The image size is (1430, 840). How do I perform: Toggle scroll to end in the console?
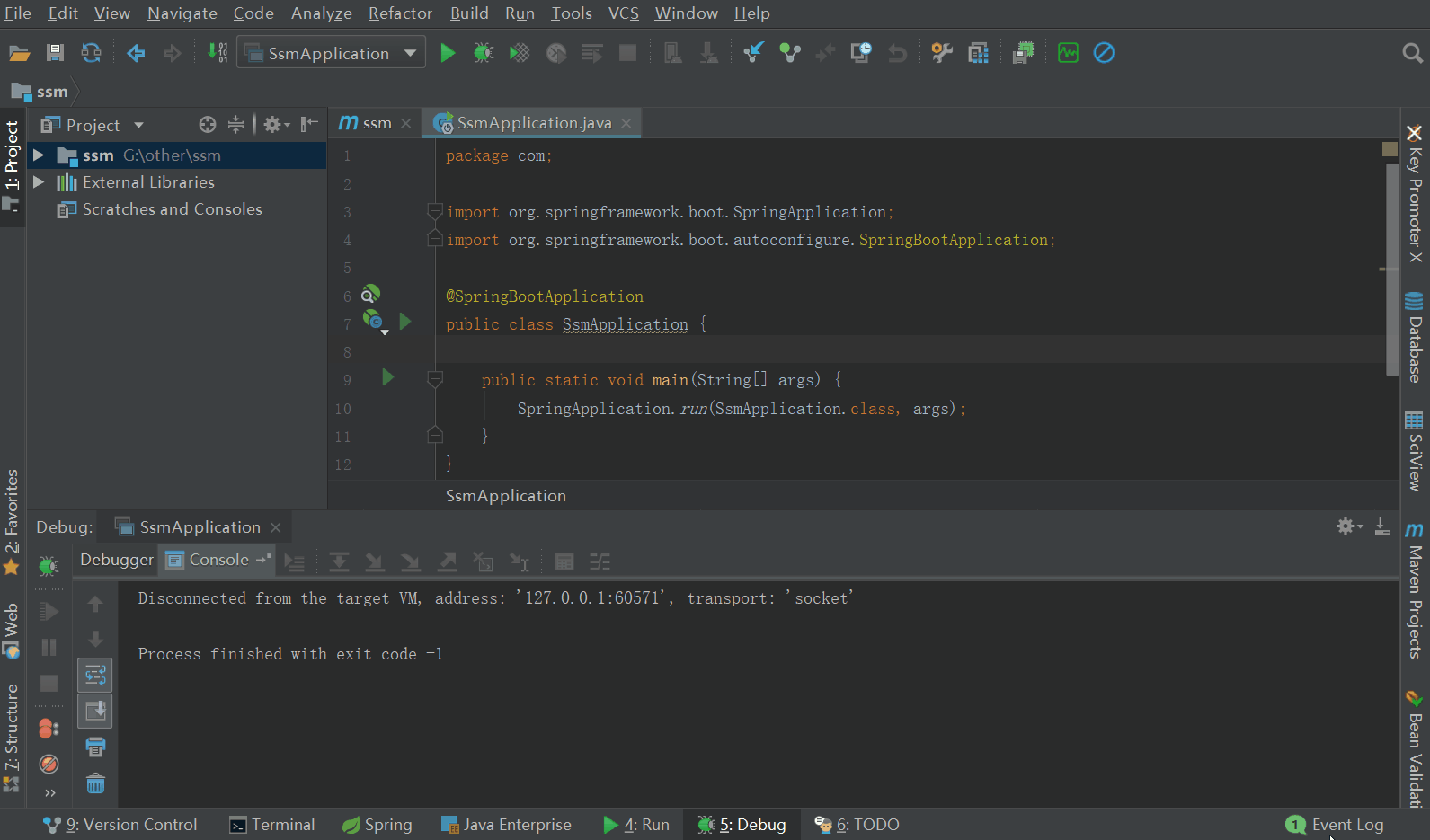click(95, 711)
